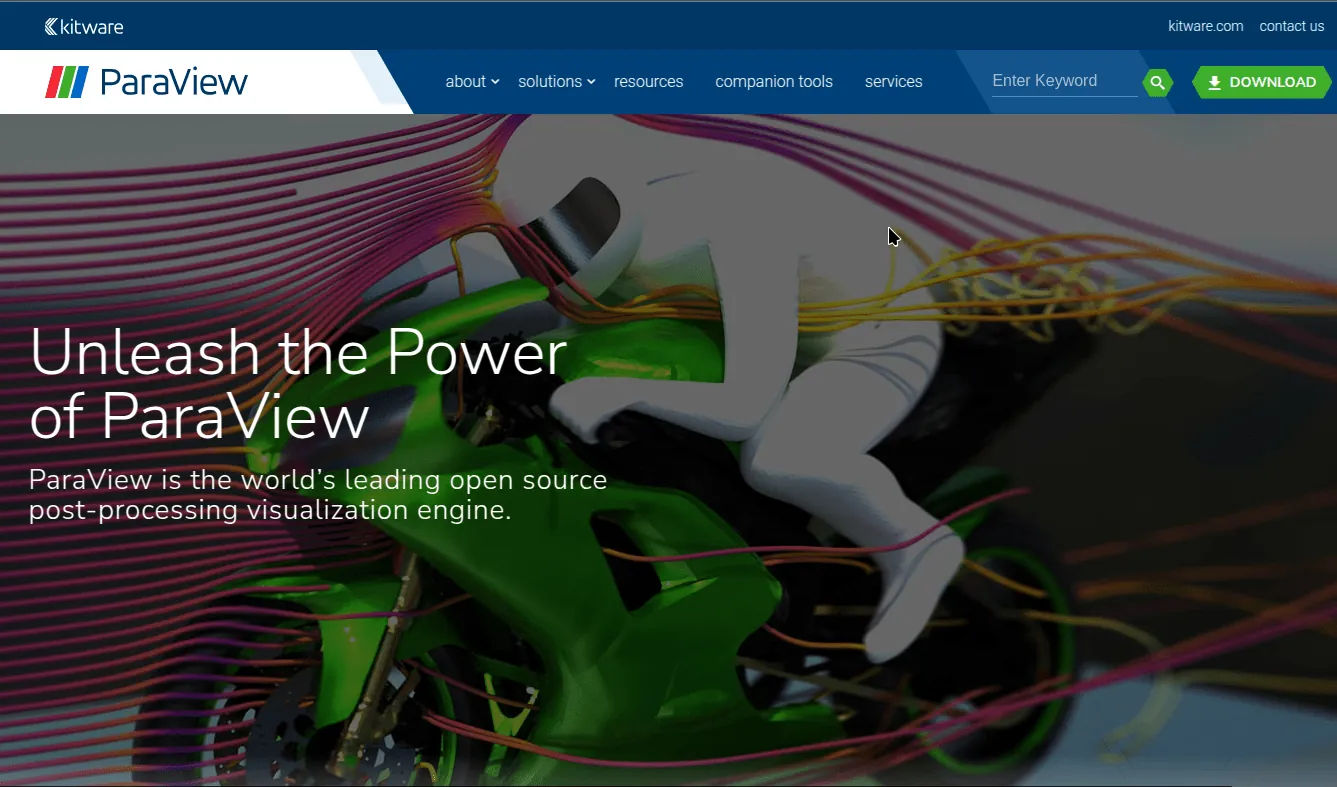Click the ParaView striped color logo mark
This screenshot has width=1337, height=787.
click(x=67, y=82)
